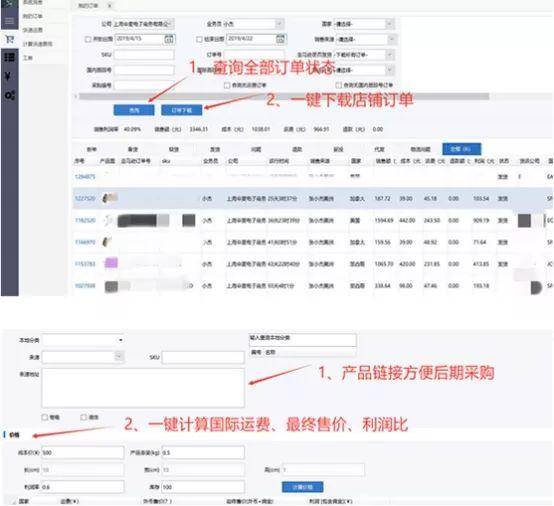Click the gray horizontal scrollbar above buttons
This screenshot has height=506, width=554.
pyautogui.click(x=284, y=96)
